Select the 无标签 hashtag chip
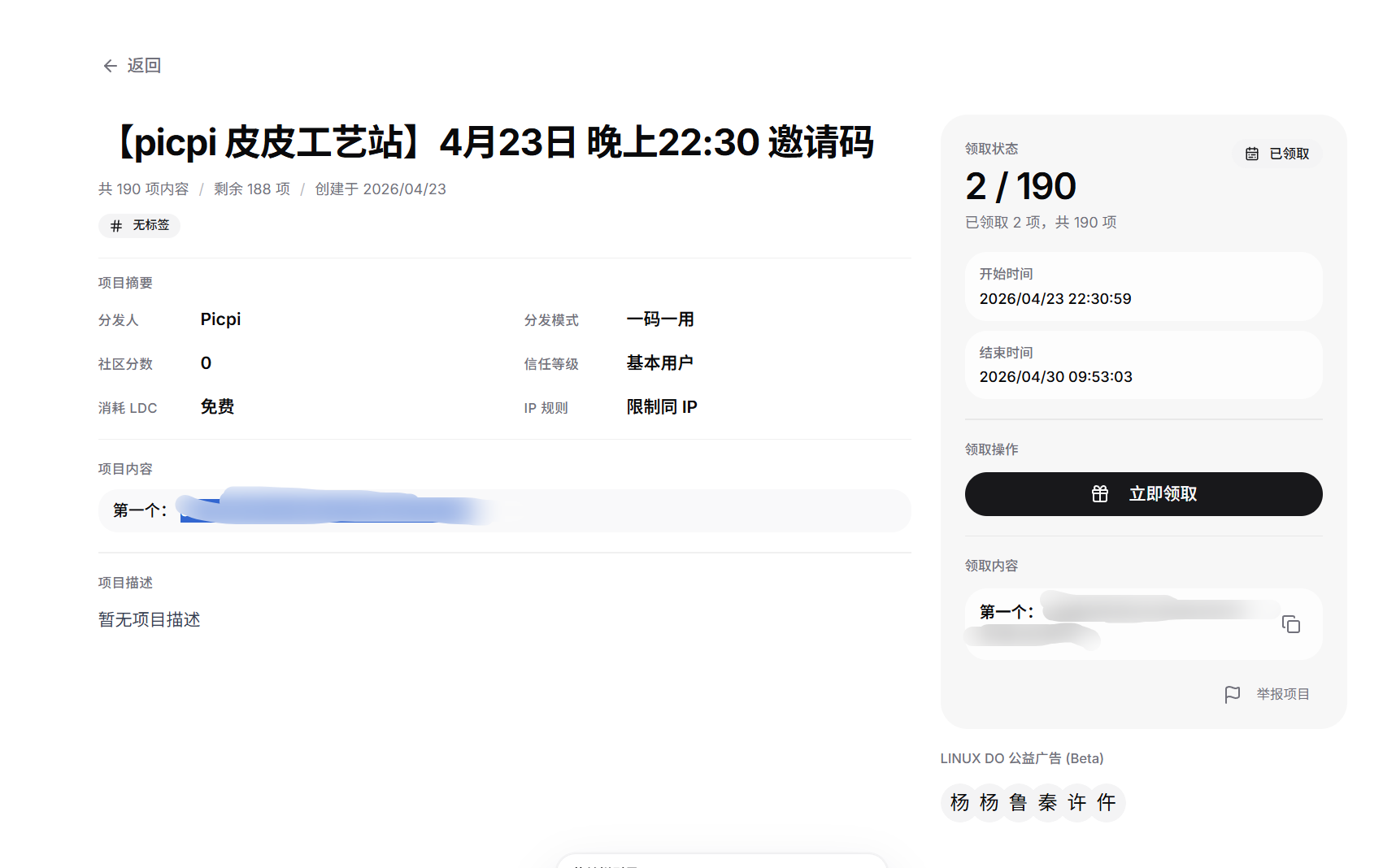1396x868 pixels. (139, 225)
